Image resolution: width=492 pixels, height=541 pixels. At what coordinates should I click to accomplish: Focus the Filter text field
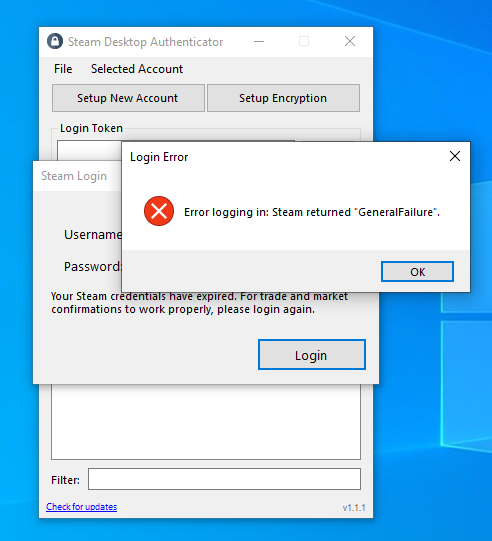[x=224, y=479]
